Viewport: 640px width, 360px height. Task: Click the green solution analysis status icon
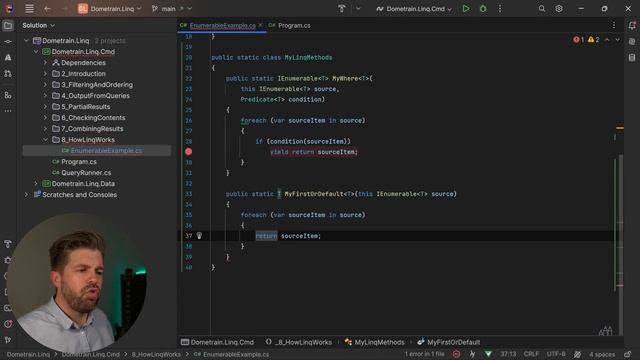click(488, 354)
